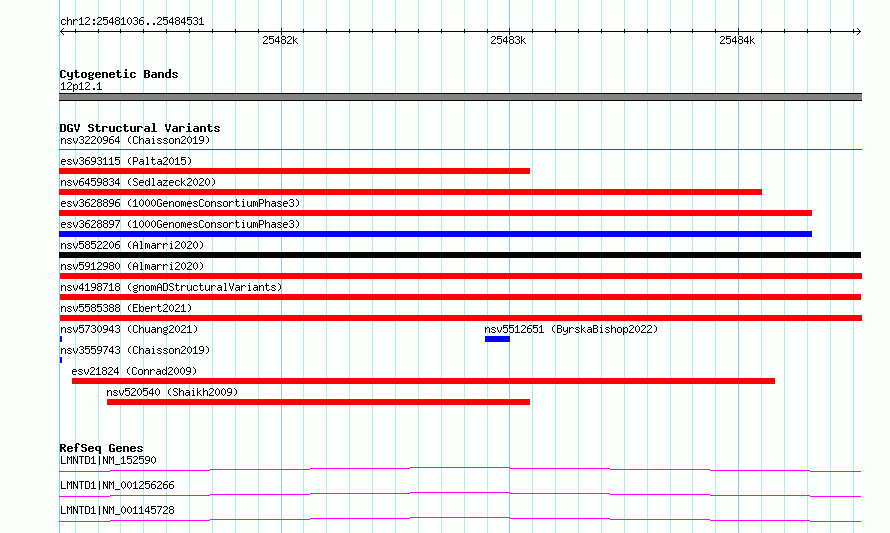The image size is (890, 533).
Task: Click the 25484k ruler label
Action: [x=737, y=40]
